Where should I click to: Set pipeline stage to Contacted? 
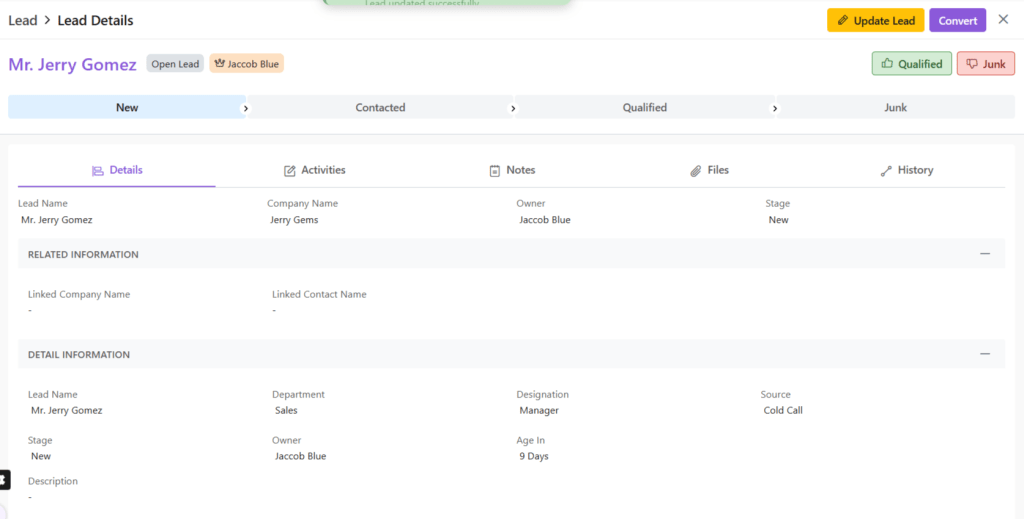(x=380, y=107)
